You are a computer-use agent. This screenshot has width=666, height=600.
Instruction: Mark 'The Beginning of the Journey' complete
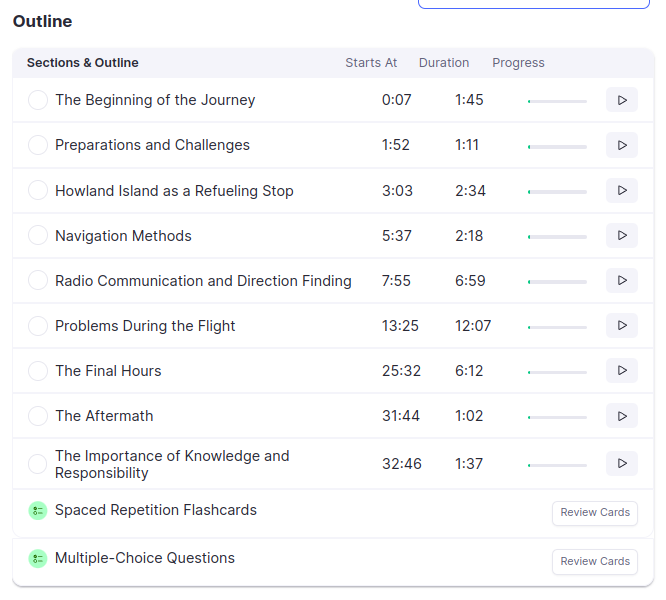click(38, 100)
